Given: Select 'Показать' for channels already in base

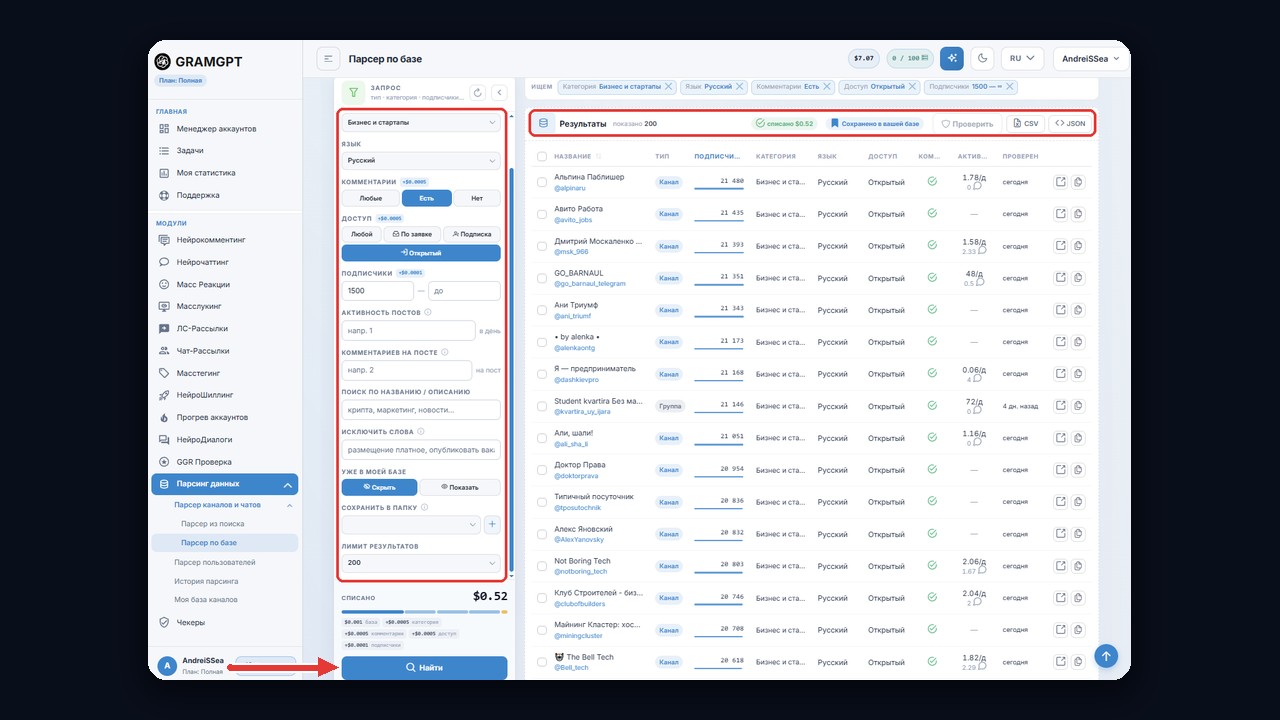Looking at the screenshot, I should click(x=460, y=488).
